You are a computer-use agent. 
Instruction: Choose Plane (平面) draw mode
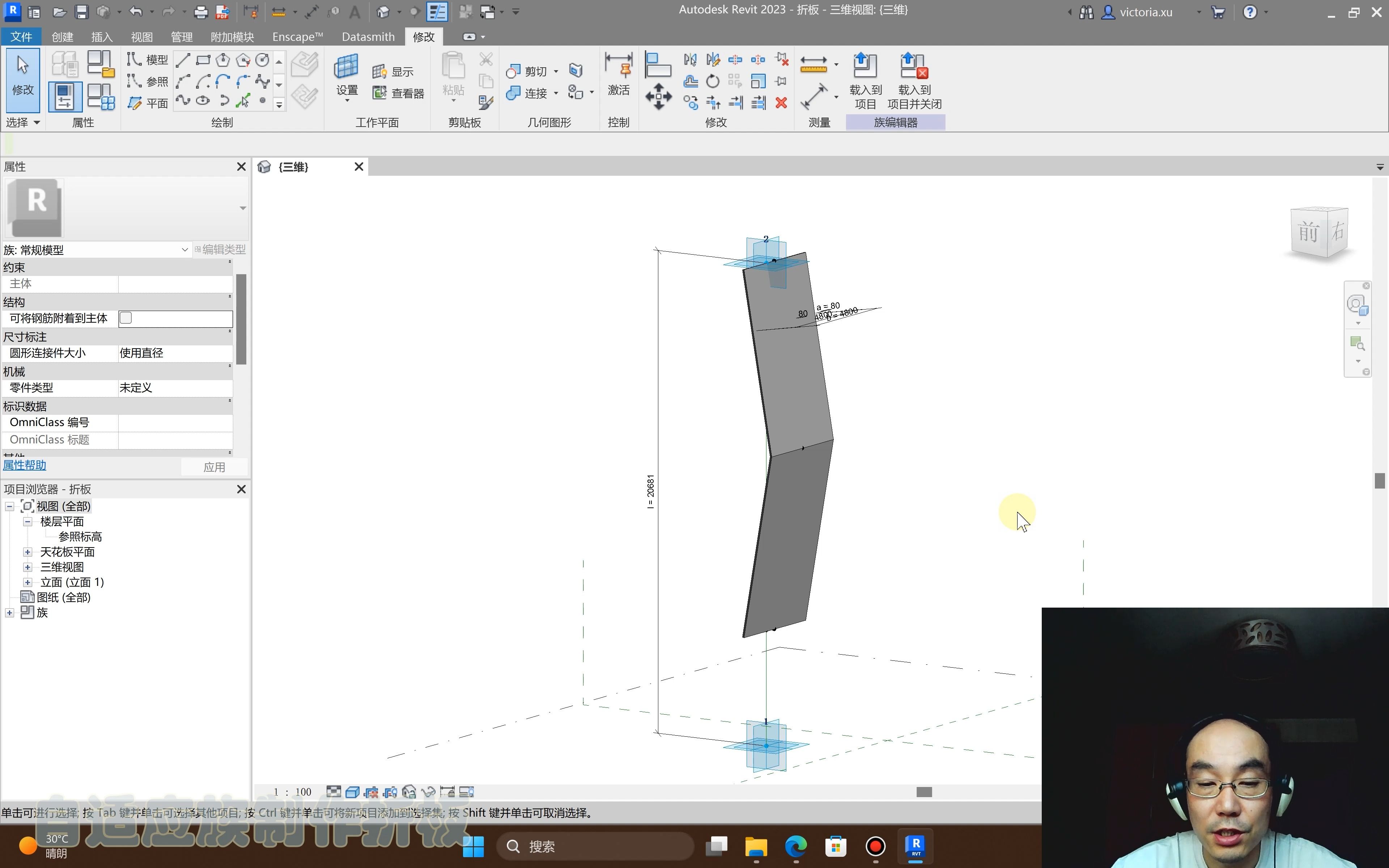148,103
